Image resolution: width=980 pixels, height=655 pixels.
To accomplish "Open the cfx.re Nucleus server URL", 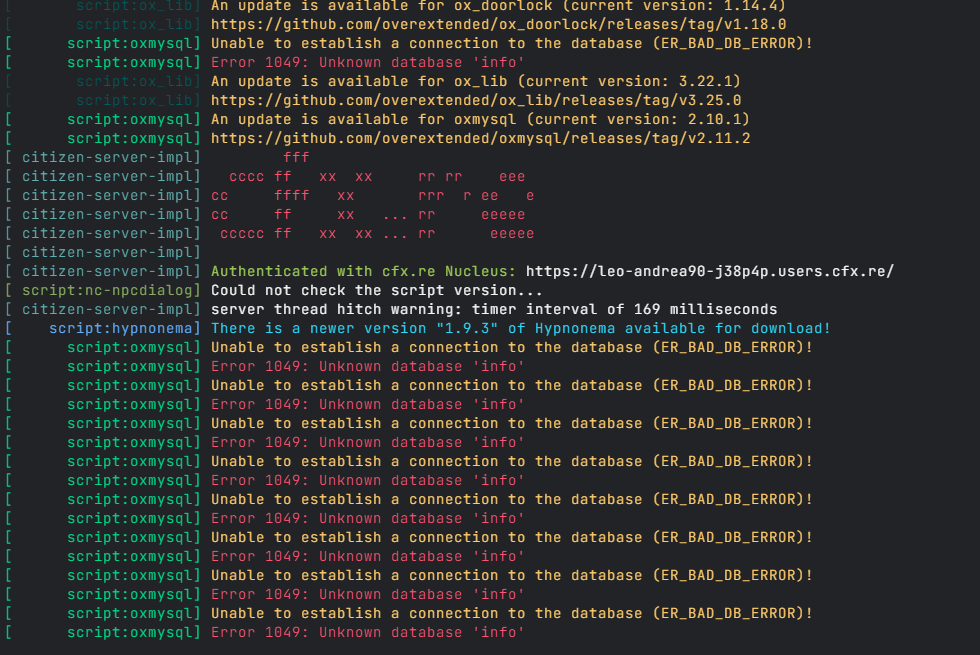I will (x=709, y=271).
